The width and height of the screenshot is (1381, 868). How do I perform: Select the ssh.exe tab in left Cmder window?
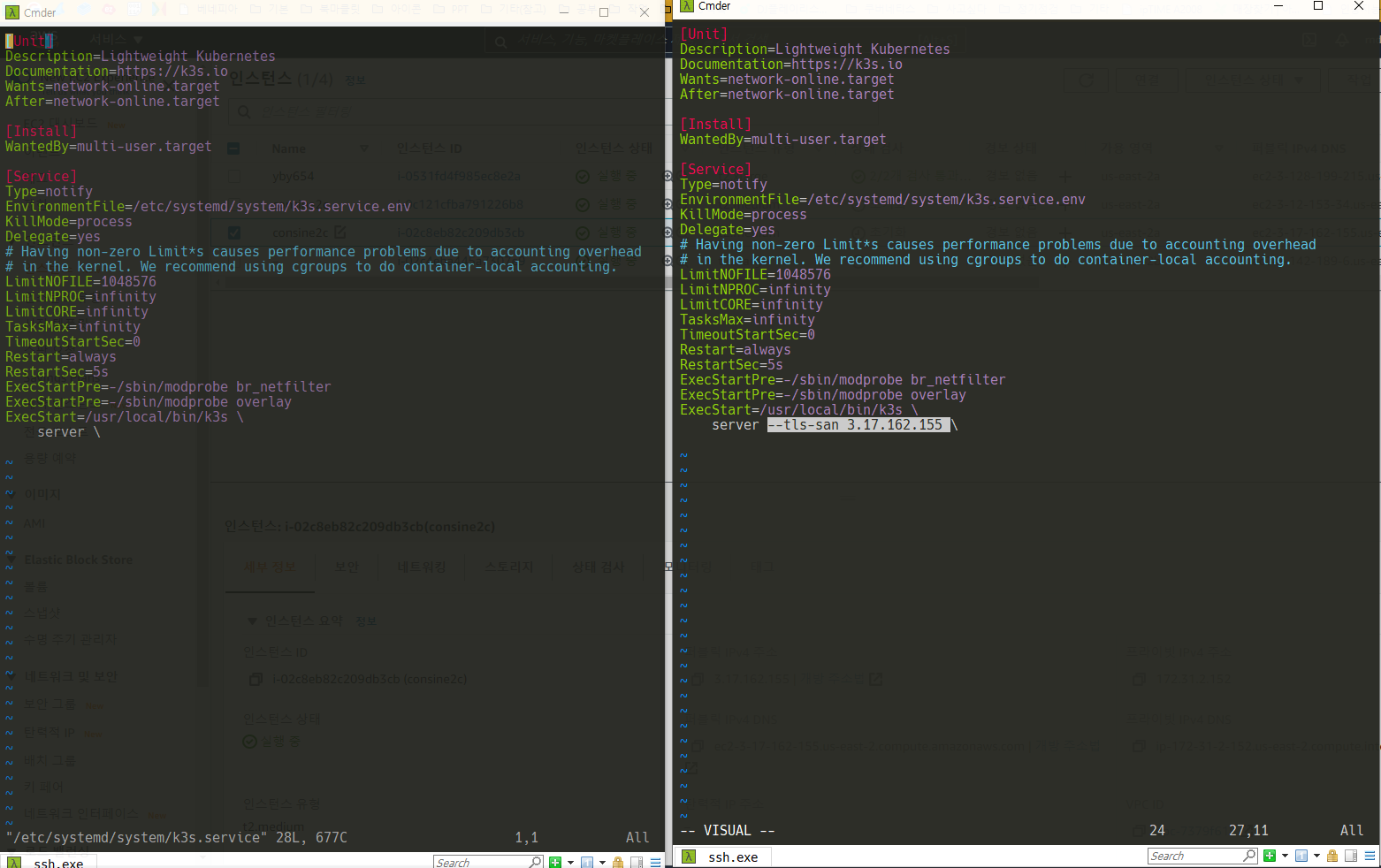point(49,862)
